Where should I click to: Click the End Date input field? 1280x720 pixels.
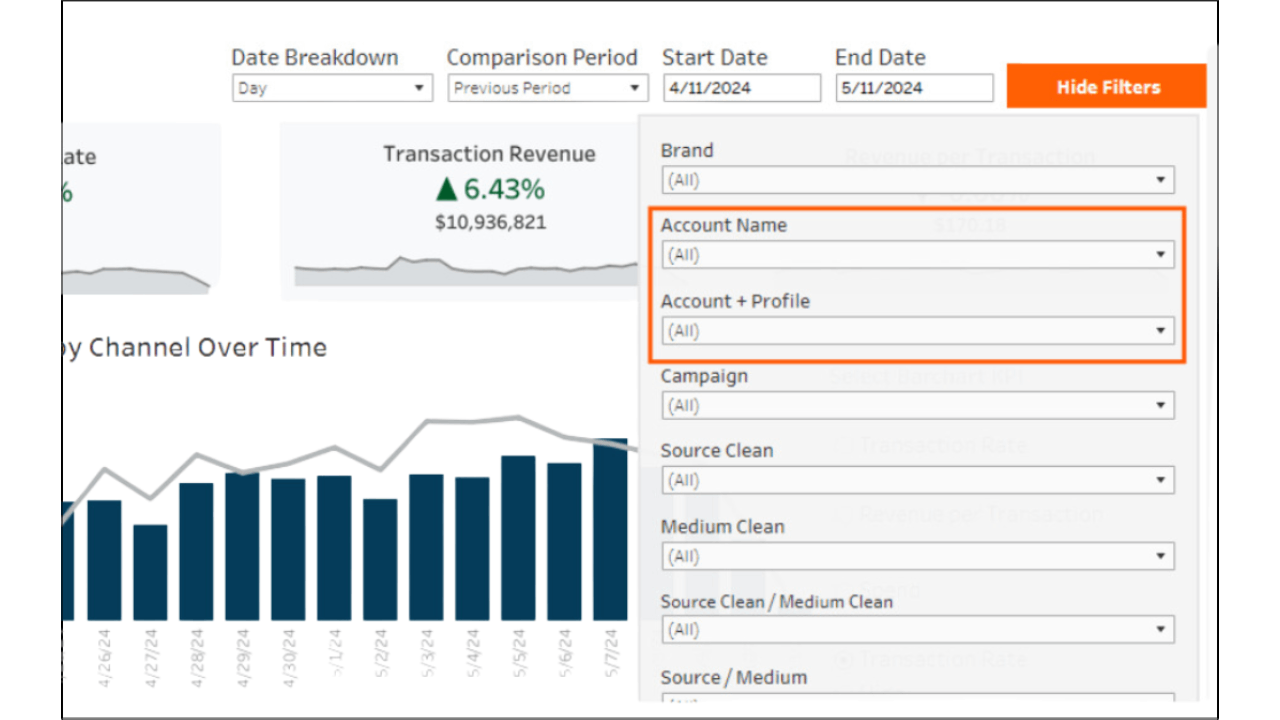(914, 88)
